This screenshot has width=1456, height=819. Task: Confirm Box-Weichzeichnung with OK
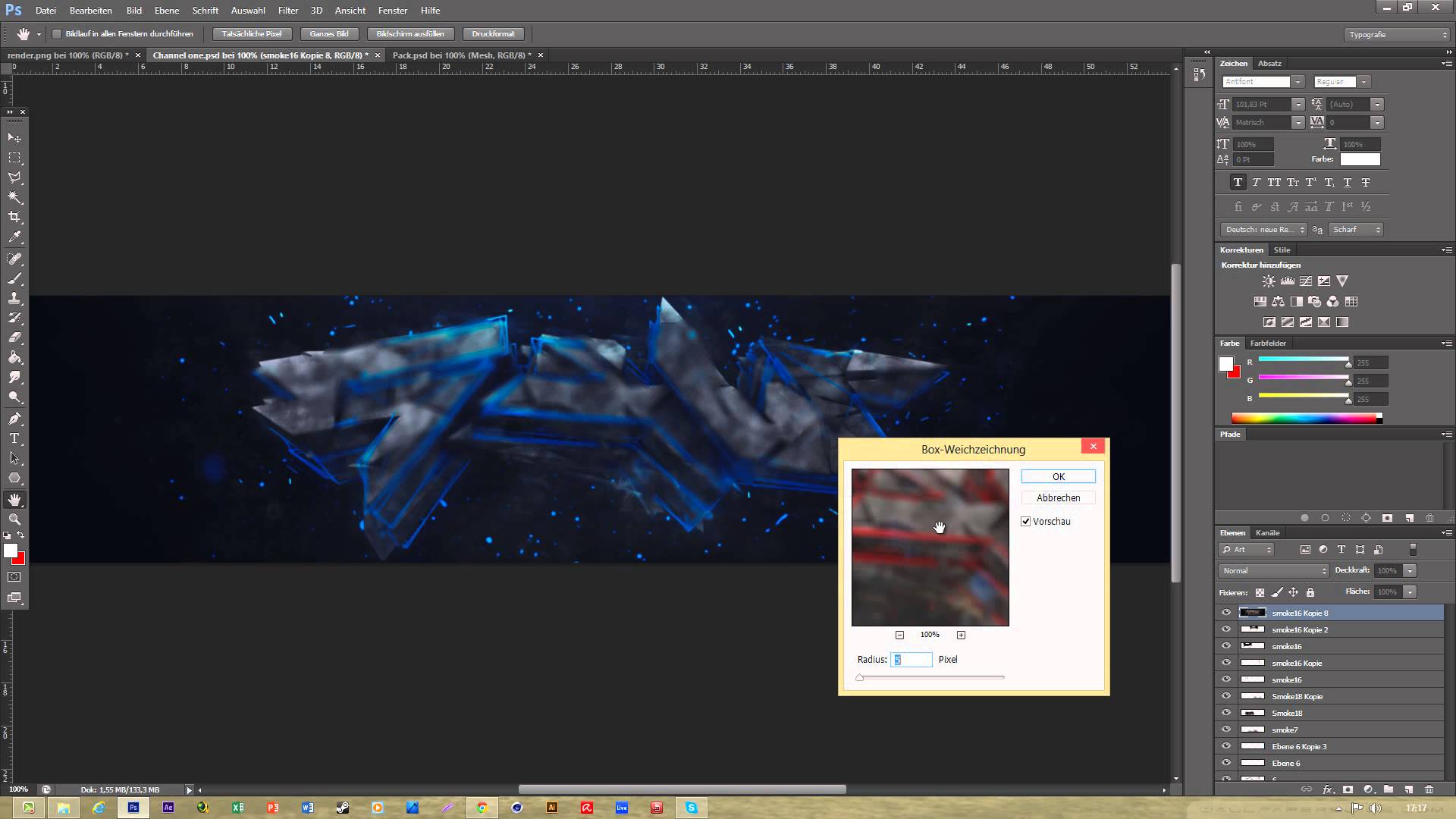(1057, 476)
